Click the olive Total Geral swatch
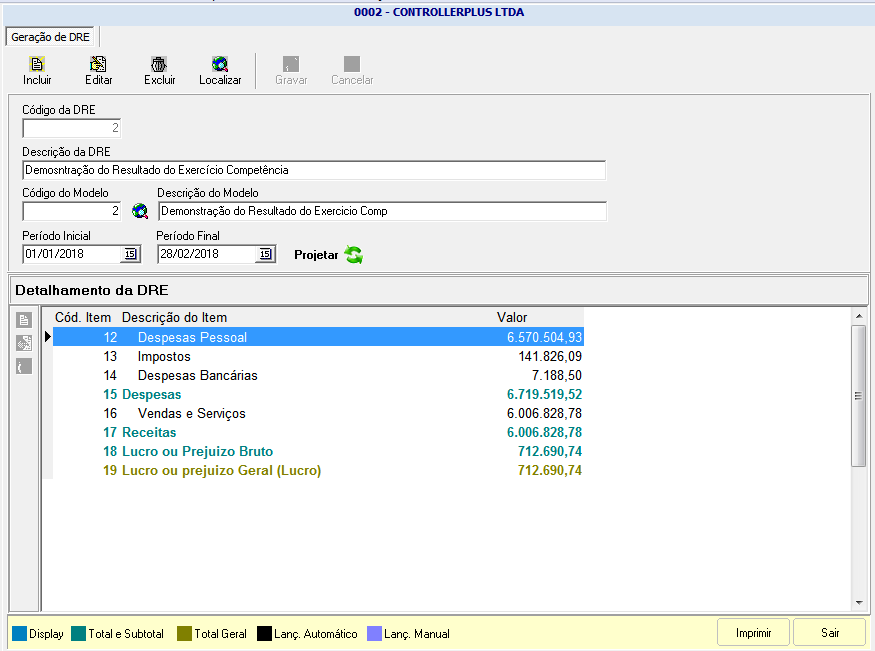Screen dimensions: 875x651 [x=184, y=634]
